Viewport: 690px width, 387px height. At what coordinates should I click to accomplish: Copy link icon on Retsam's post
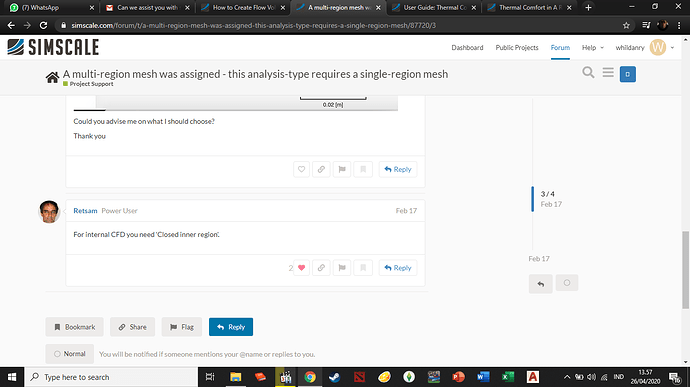[x=321, y=268]
